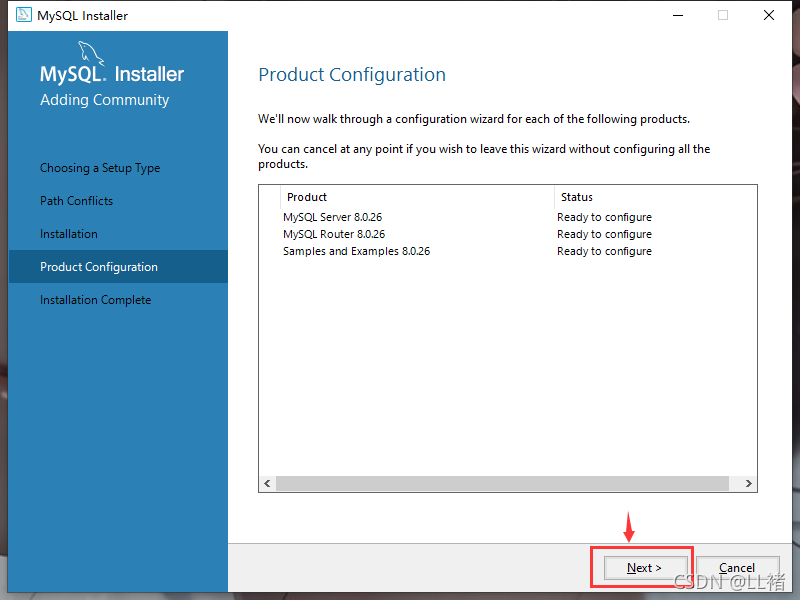Image resolution: width=800 pixels, height=600 pixels.
Task: Click the MySQL Installer title bar icon
Action: pyautogui.click(x=23, y=15)
